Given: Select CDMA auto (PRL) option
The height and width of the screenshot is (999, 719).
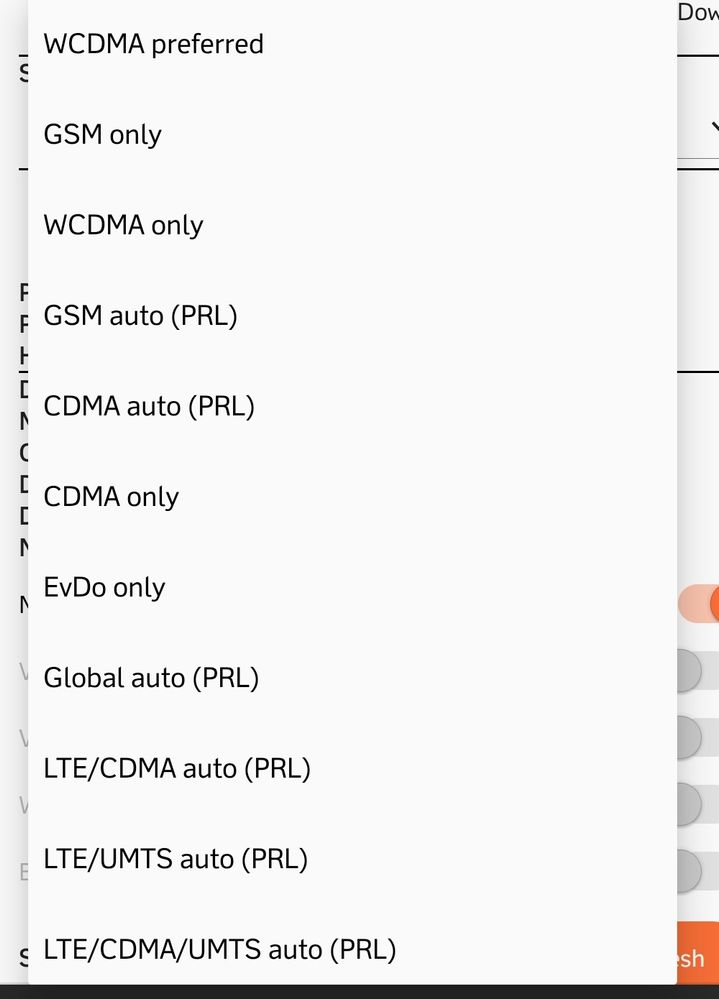Looking at the screenshot, I should [149, 406].
